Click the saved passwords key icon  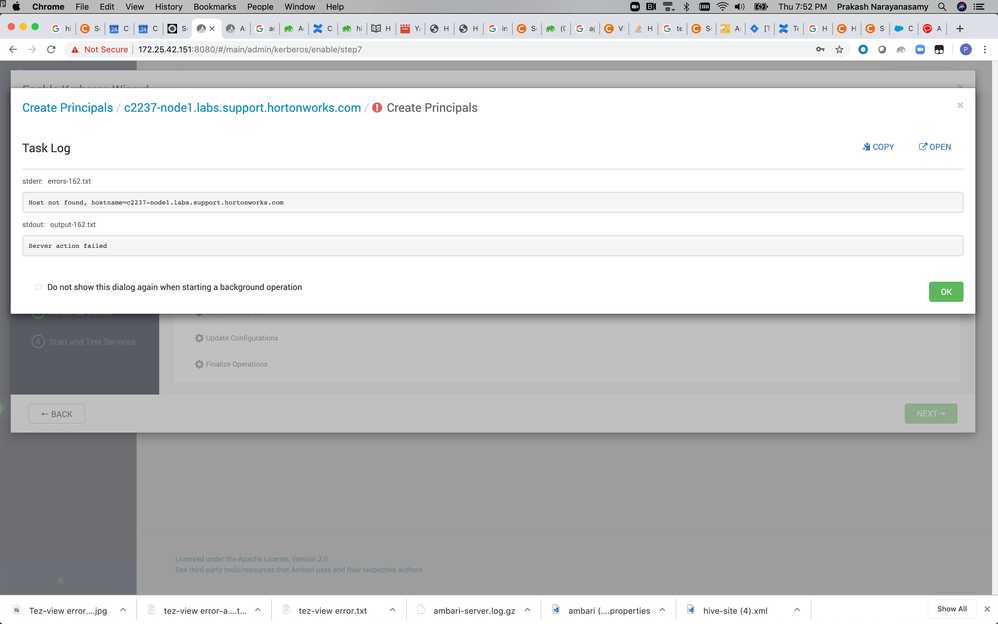coord(820,49)
